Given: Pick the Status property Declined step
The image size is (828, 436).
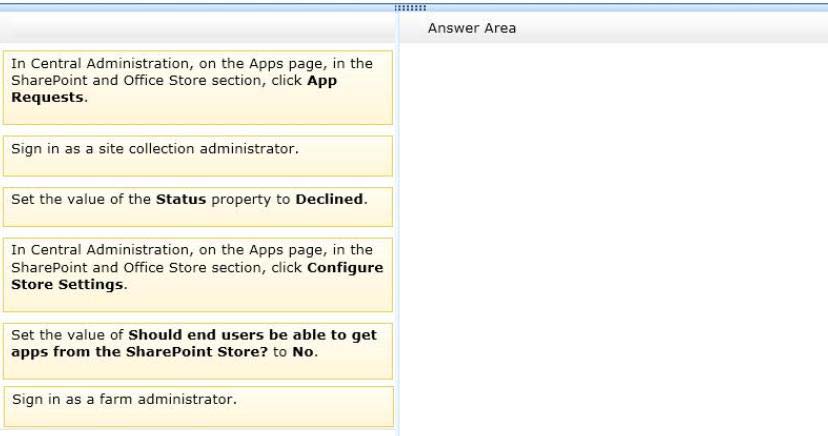Looking at the screenshot, I should pyautogui.click(x=198, y=206).
